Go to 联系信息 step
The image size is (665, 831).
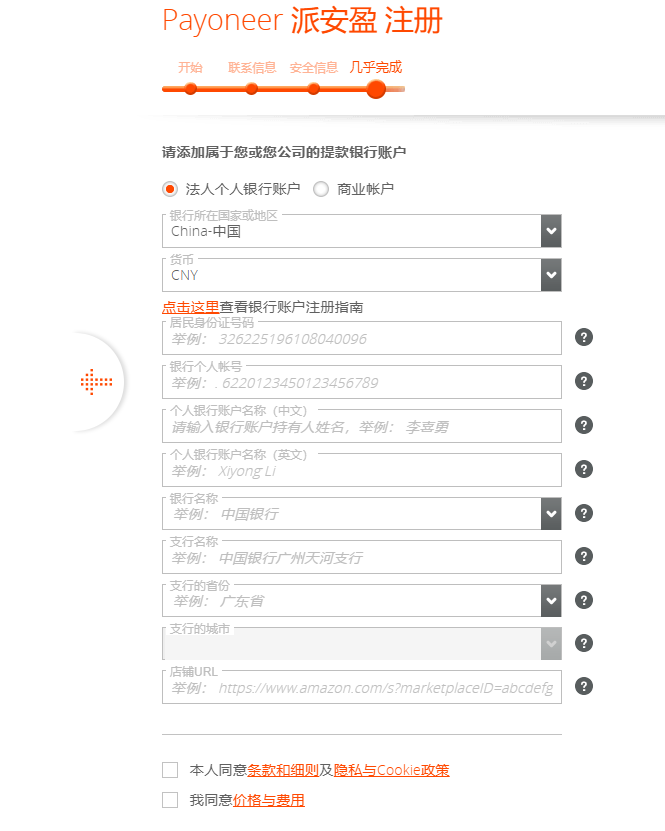252,89
